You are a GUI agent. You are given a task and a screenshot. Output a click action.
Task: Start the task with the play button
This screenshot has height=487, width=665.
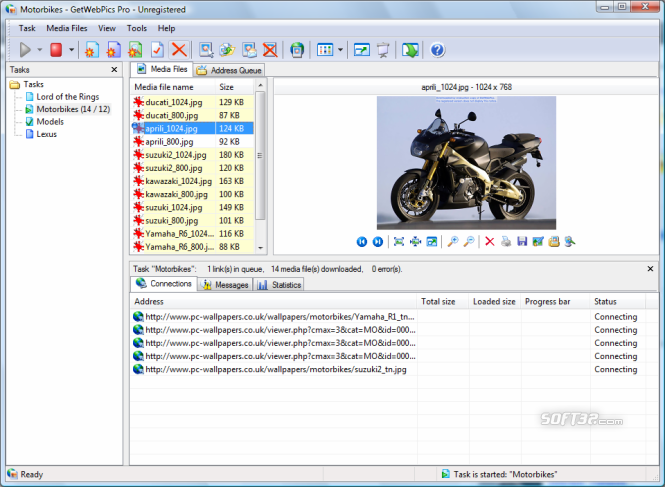tap(25, 50)
